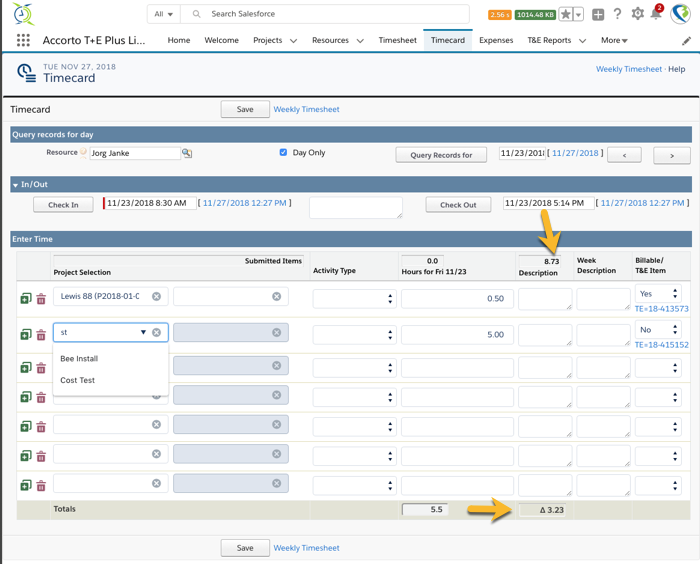This screenshot has height=564, width=700.
Task: Click the Search Salesforce field
Action: 325,14
